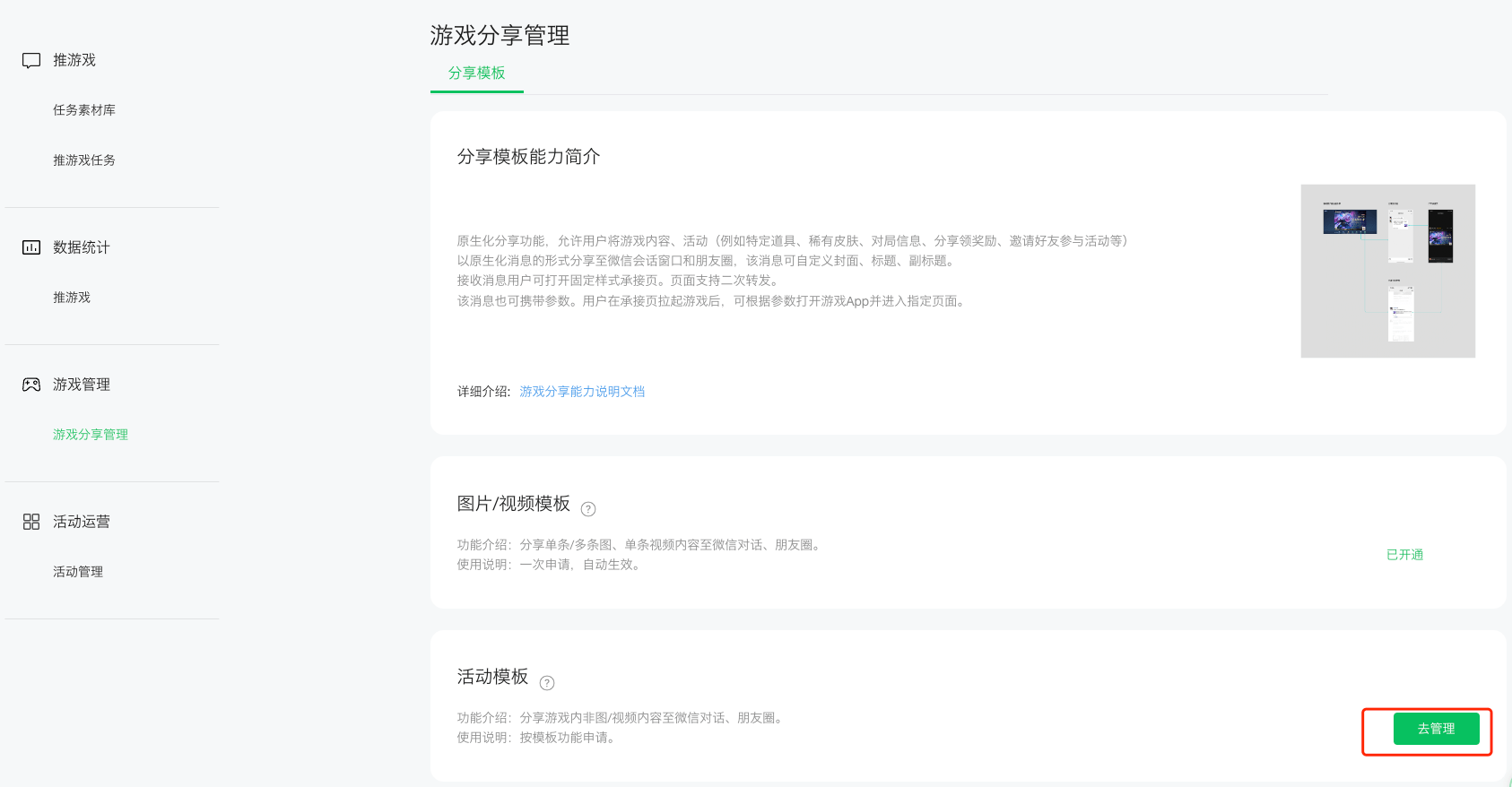Click the 游戏管理 section header text

pos(82,385)
